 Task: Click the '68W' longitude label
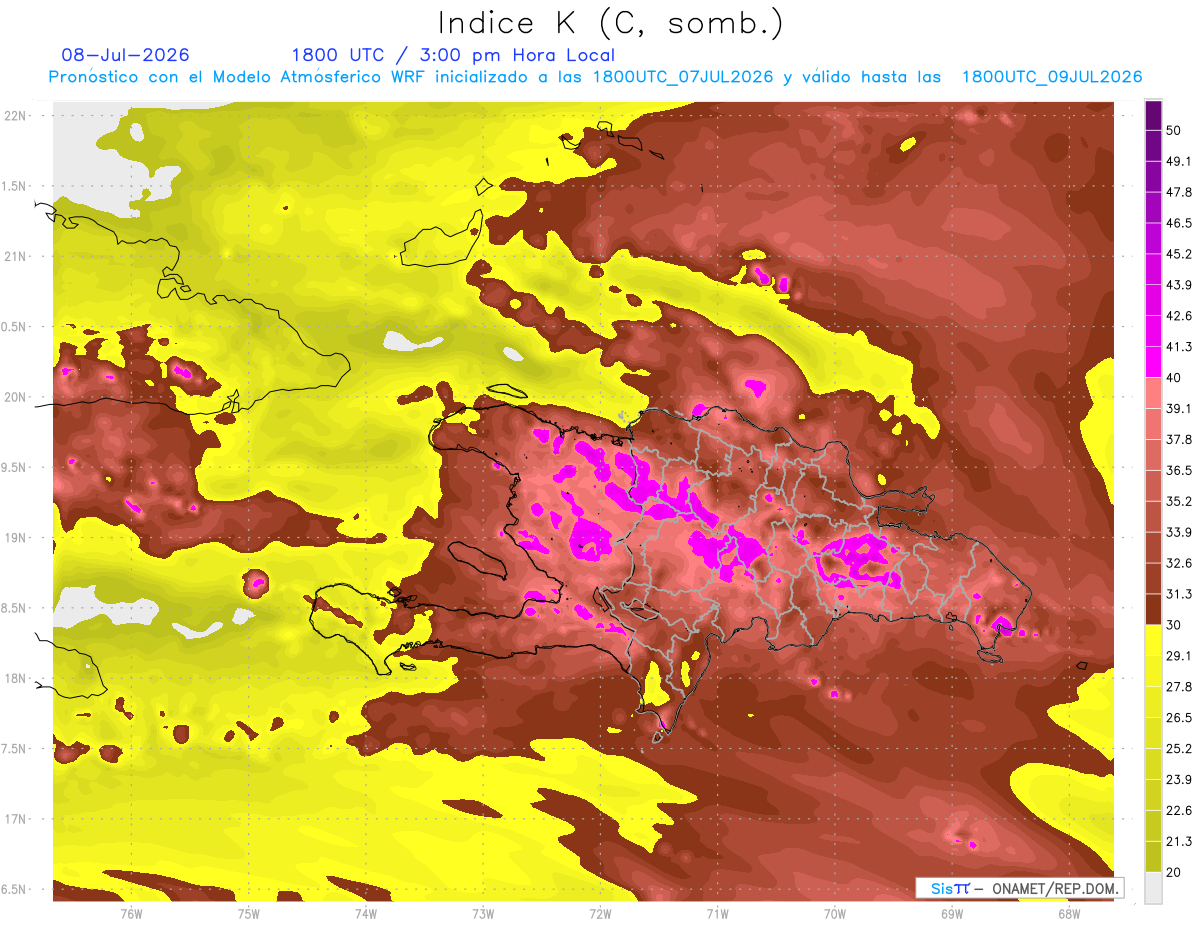[1069, 913]
